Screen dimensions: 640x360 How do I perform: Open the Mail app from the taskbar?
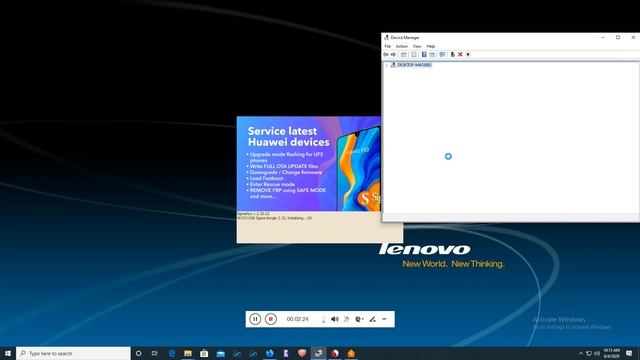[x=220, y=353]
